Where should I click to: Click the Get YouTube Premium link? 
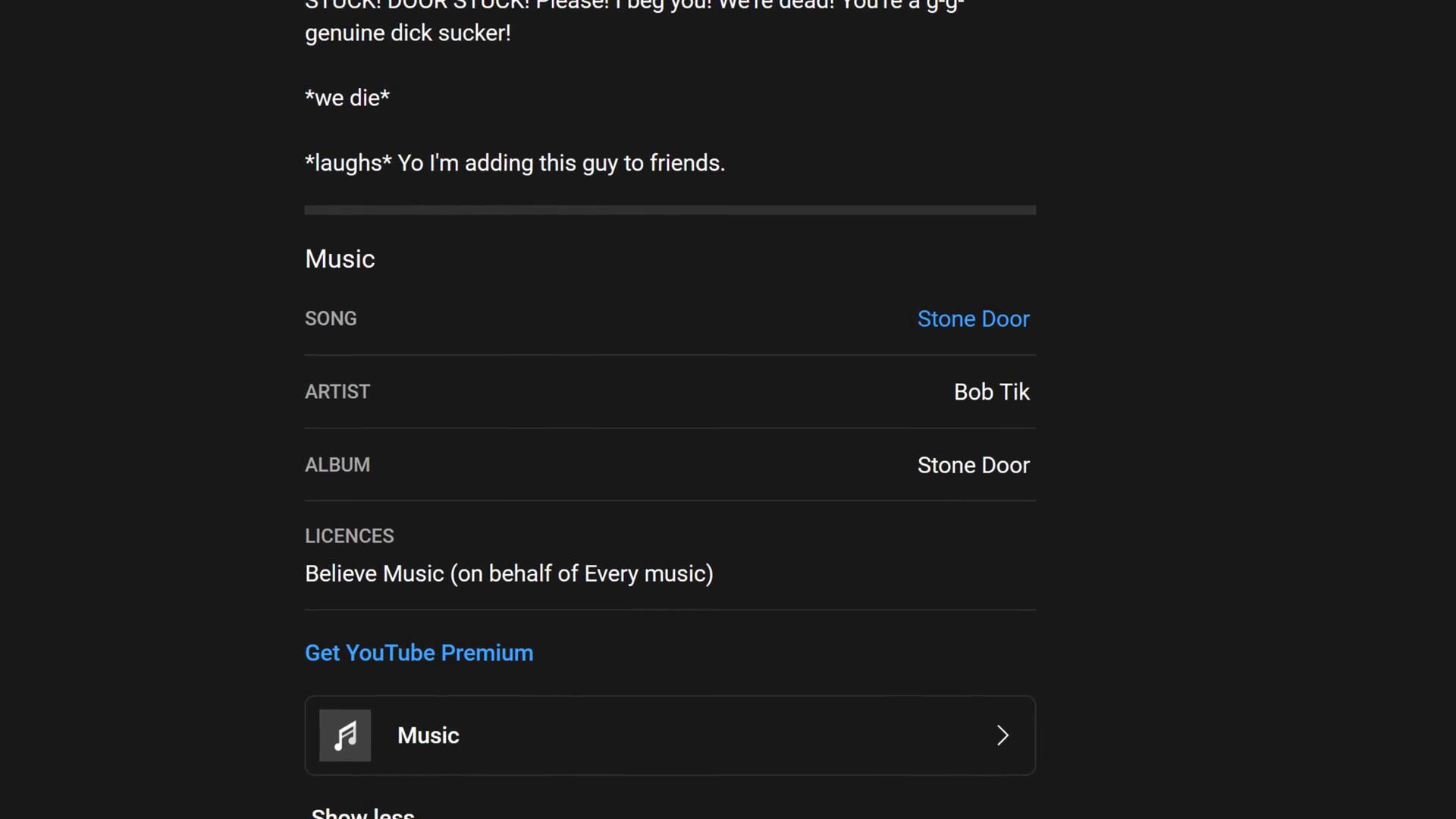pyautogui.click(x=419, y=653)
